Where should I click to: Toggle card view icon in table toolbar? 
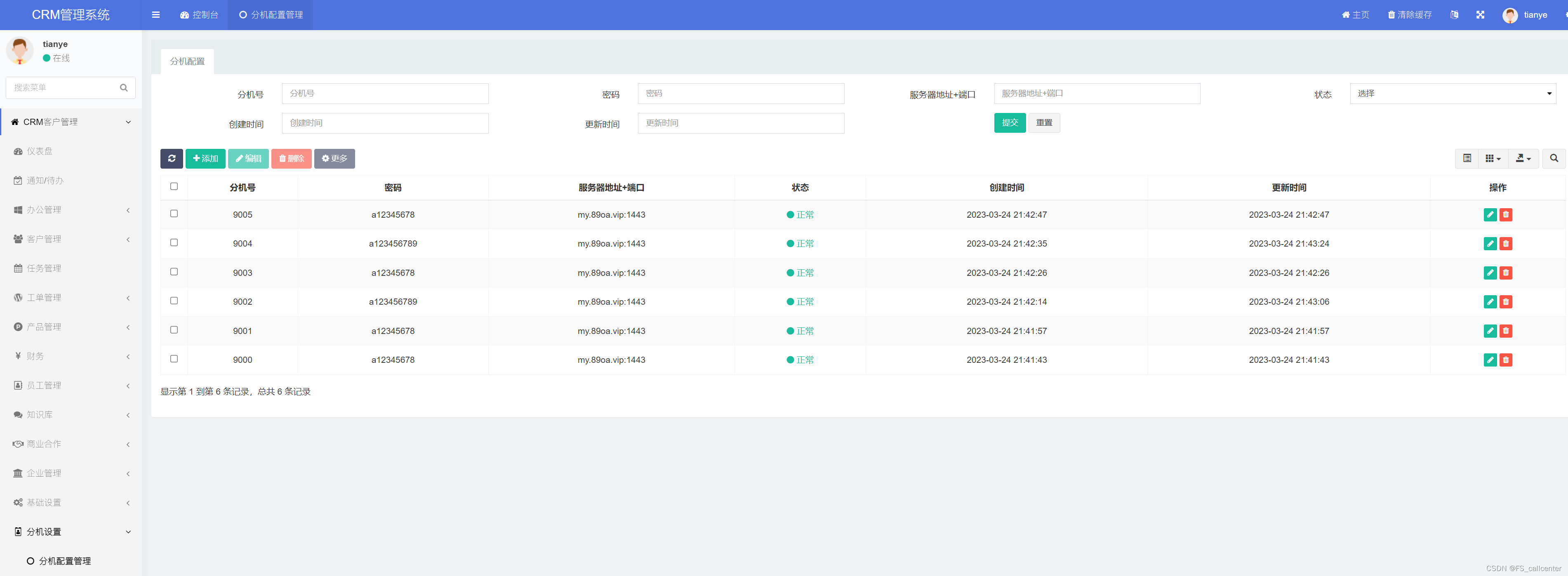tap(1467, 159)
